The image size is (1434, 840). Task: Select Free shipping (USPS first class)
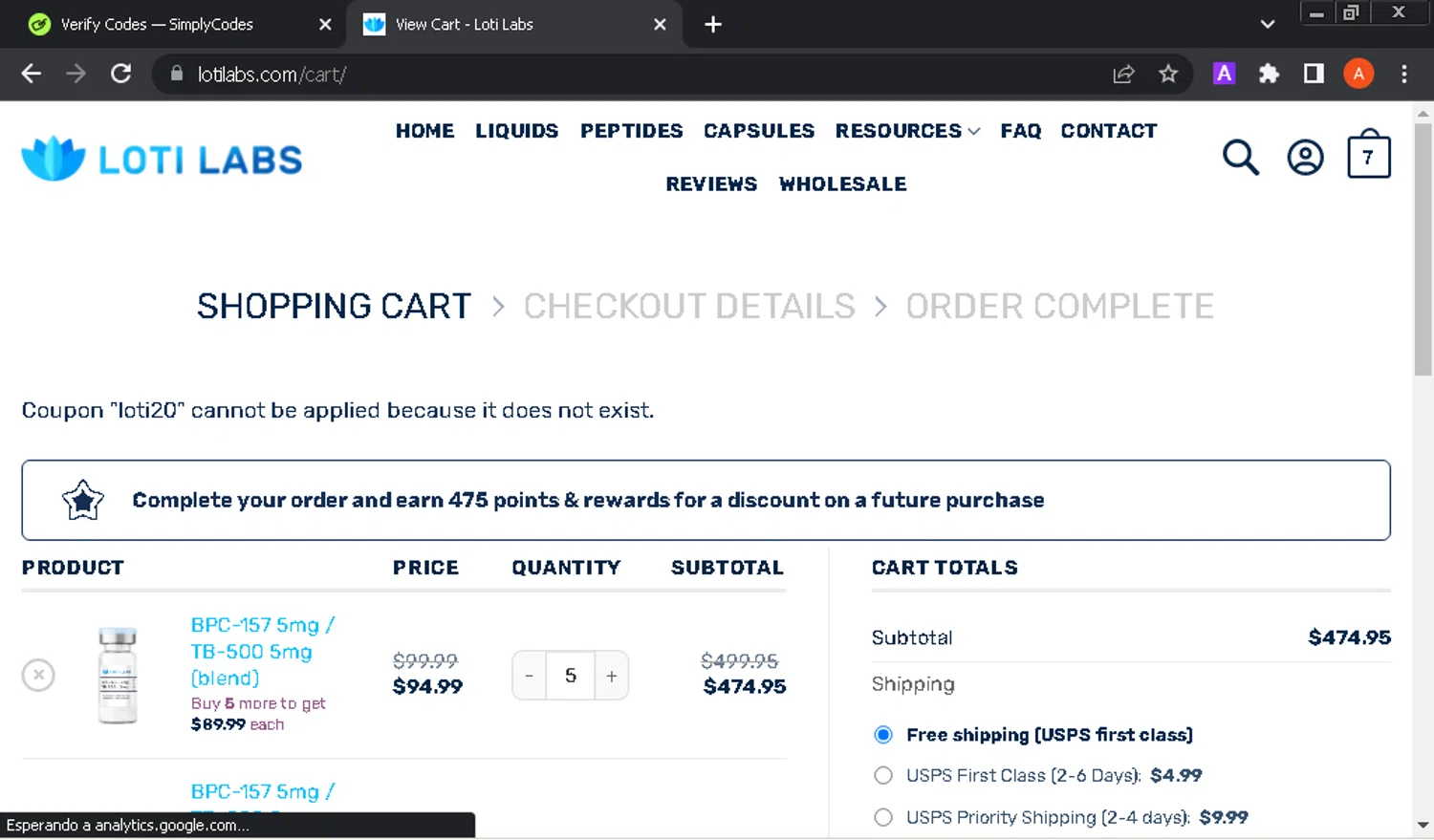(883, 735)
